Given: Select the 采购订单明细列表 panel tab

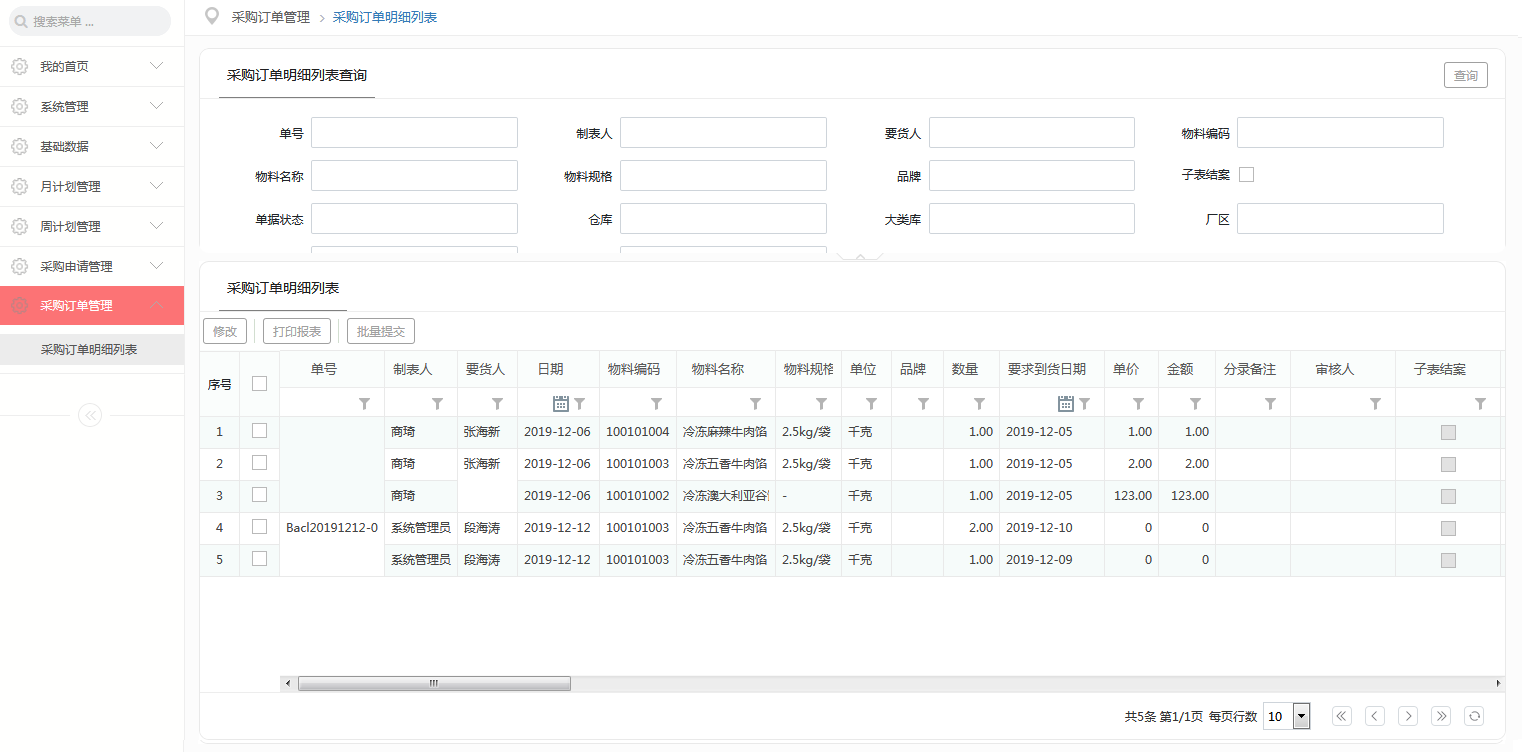Looking at the screenshot, I should [x=283, y=288].
